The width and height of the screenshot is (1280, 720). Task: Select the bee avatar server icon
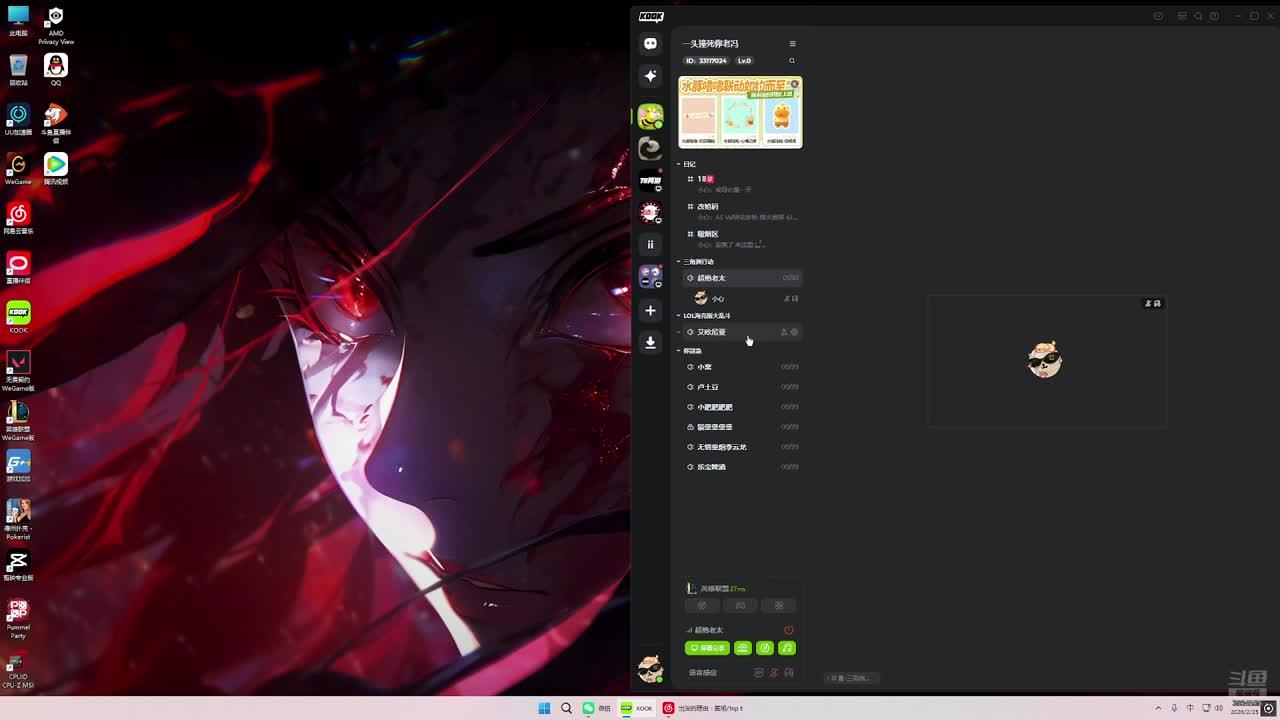[650, 117]
